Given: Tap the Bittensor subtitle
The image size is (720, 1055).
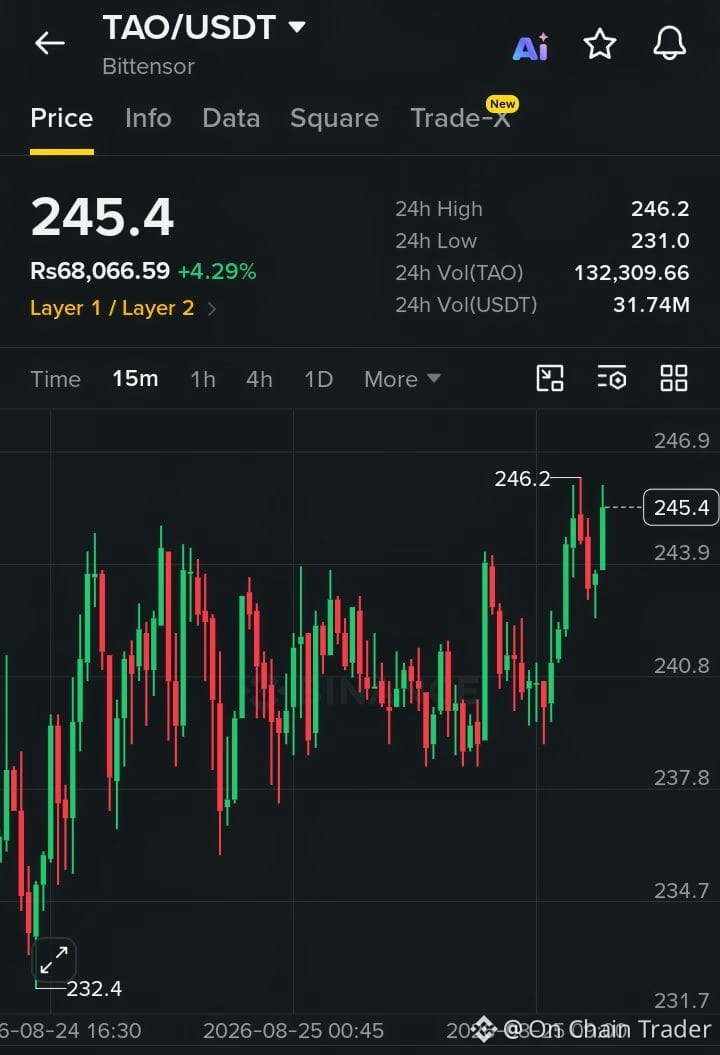Looking at the screenshot, I should (x=149, y=67).
